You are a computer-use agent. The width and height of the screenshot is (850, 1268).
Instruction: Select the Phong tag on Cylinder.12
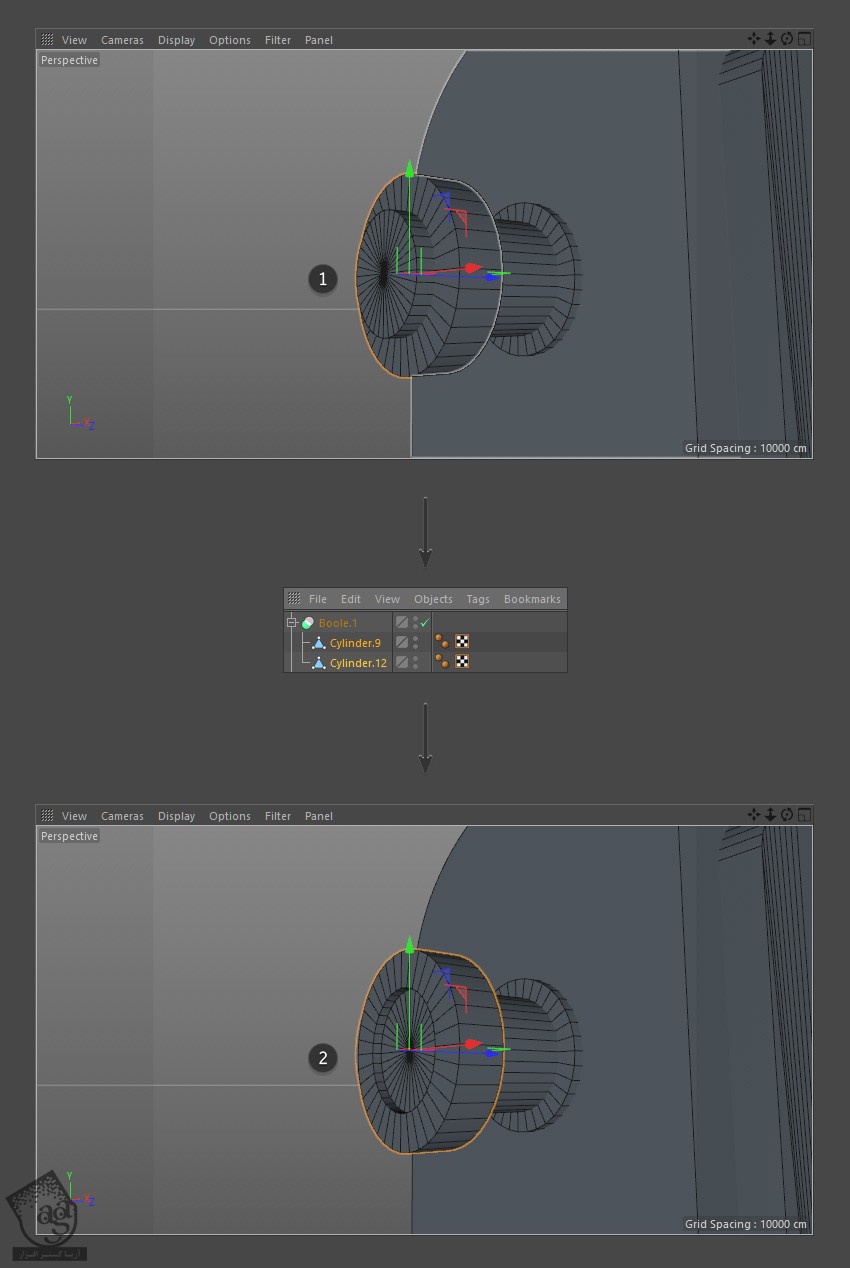pos(442,662)
